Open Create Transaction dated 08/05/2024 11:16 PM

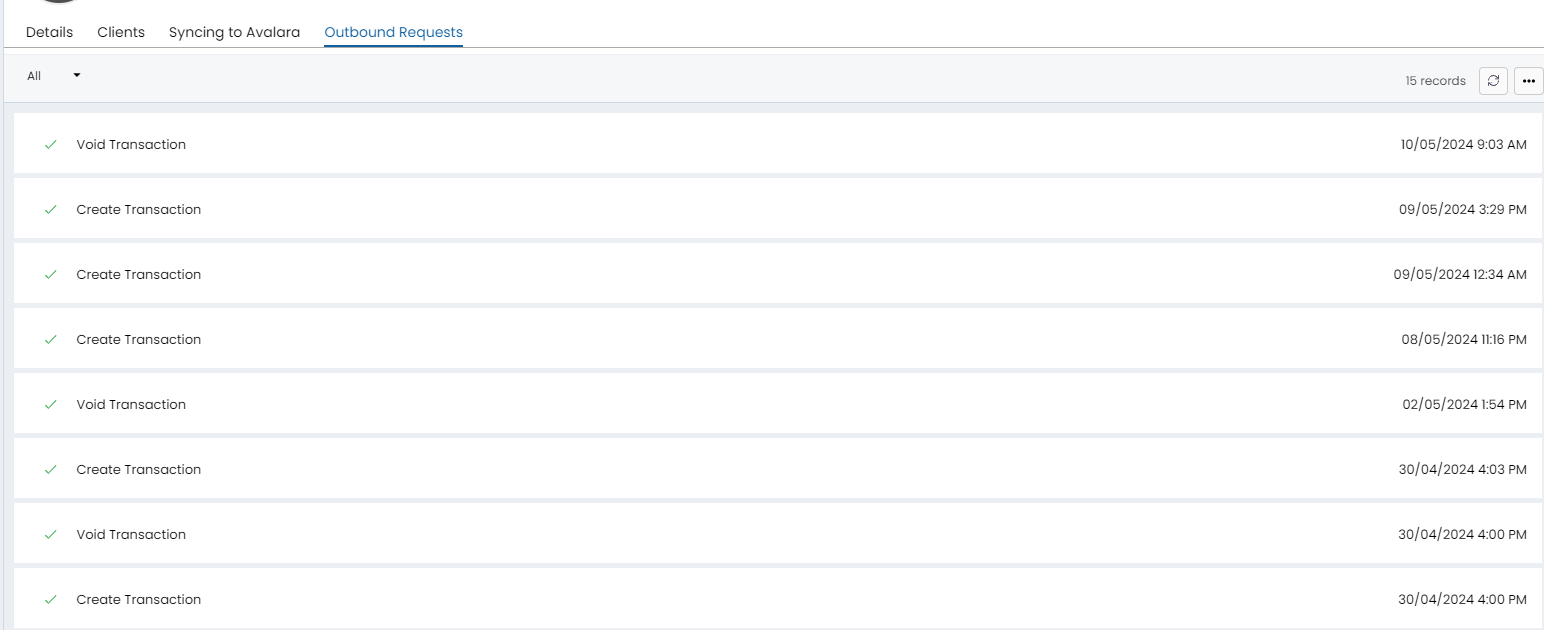pyautogui.click(x=138, y=340)
